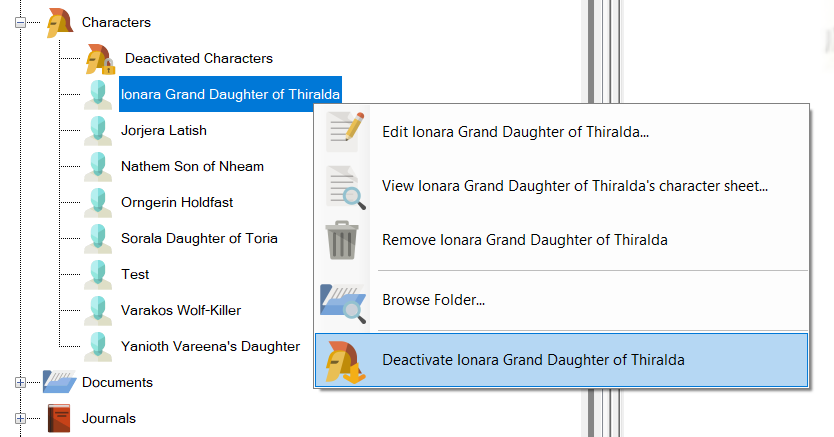
Task: Click the Journals book icon
Action: click(x=60, y=418)
